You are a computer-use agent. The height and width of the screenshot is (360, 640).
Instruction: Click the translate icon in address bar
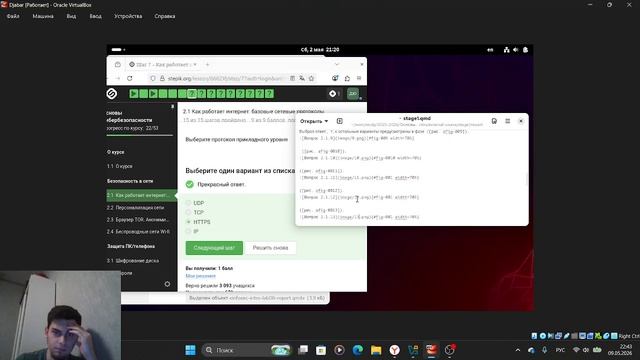302,78
